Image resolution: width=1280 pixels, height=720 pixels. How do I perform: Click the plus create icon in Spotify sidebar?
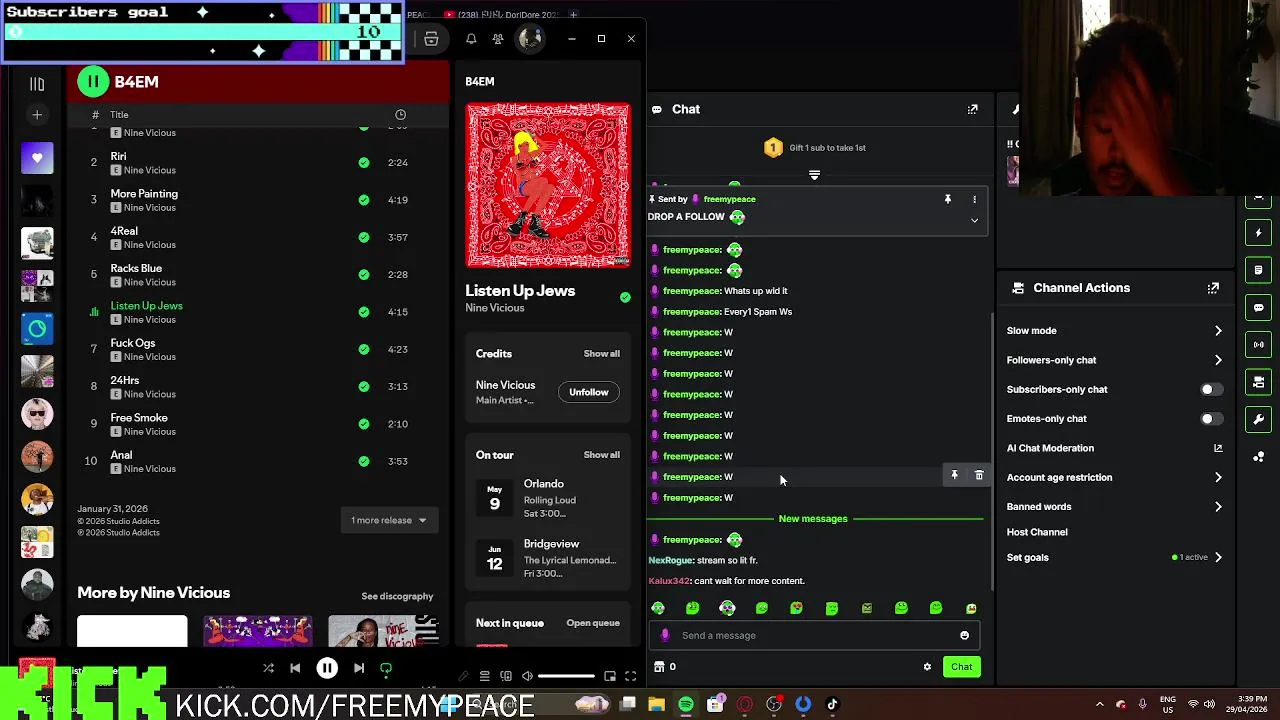click(37, 115)
